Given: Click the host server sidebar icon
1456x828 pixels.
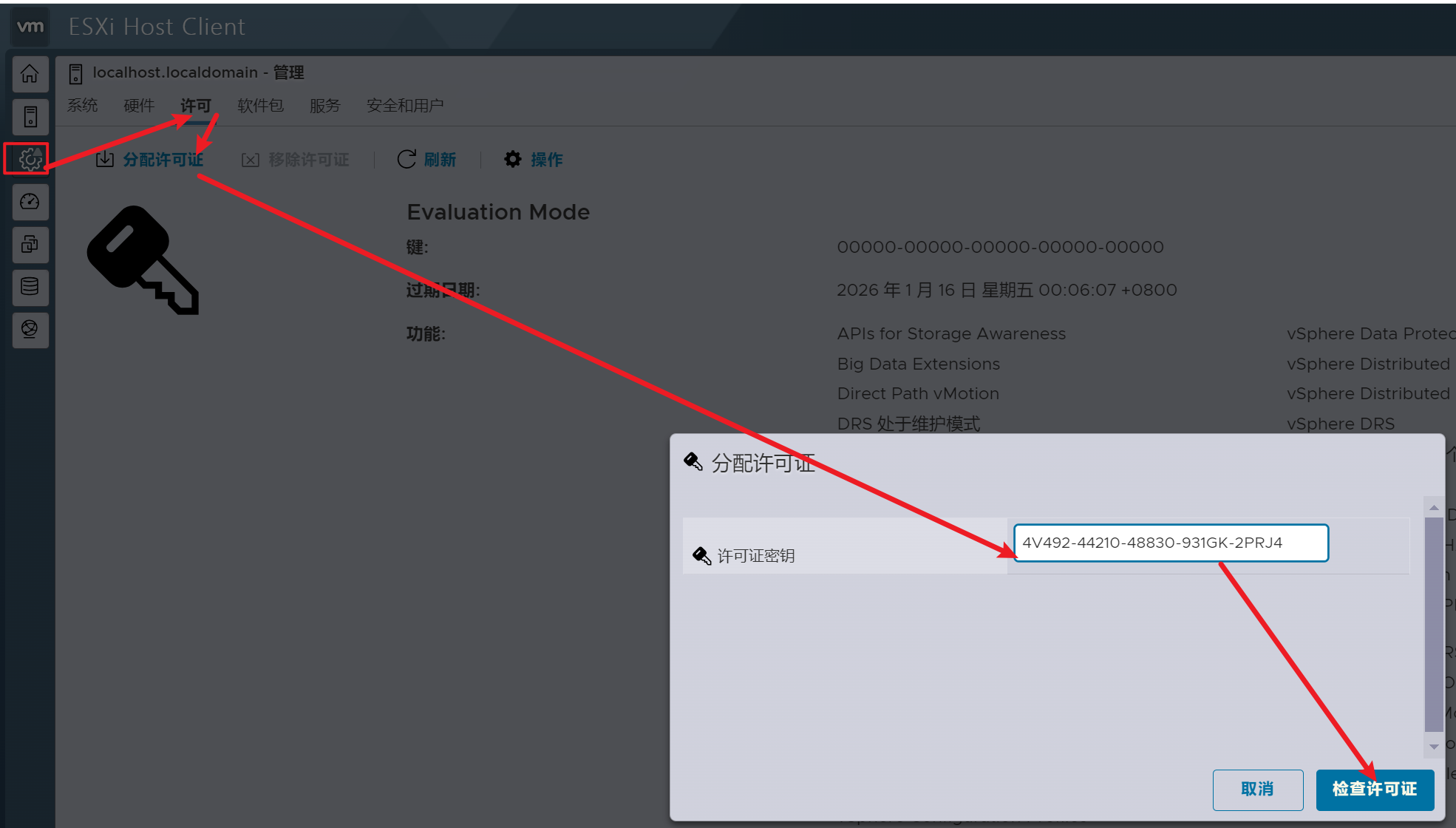Looking at the screenshot, I should coord(30,117).
